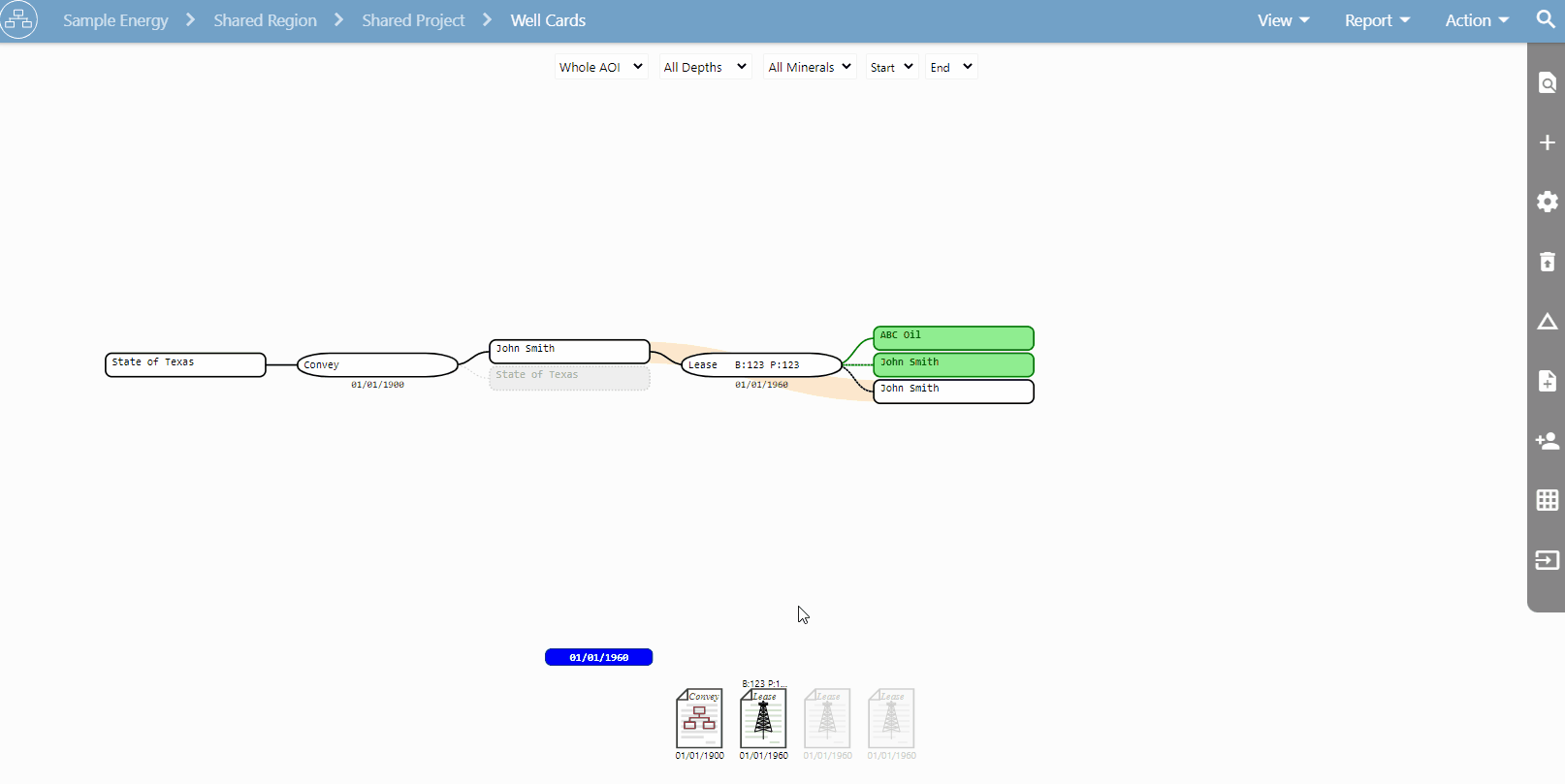Click the document search sidebar icon
This screenshot has width=1565, height=784.
[x=1547, y=83]
